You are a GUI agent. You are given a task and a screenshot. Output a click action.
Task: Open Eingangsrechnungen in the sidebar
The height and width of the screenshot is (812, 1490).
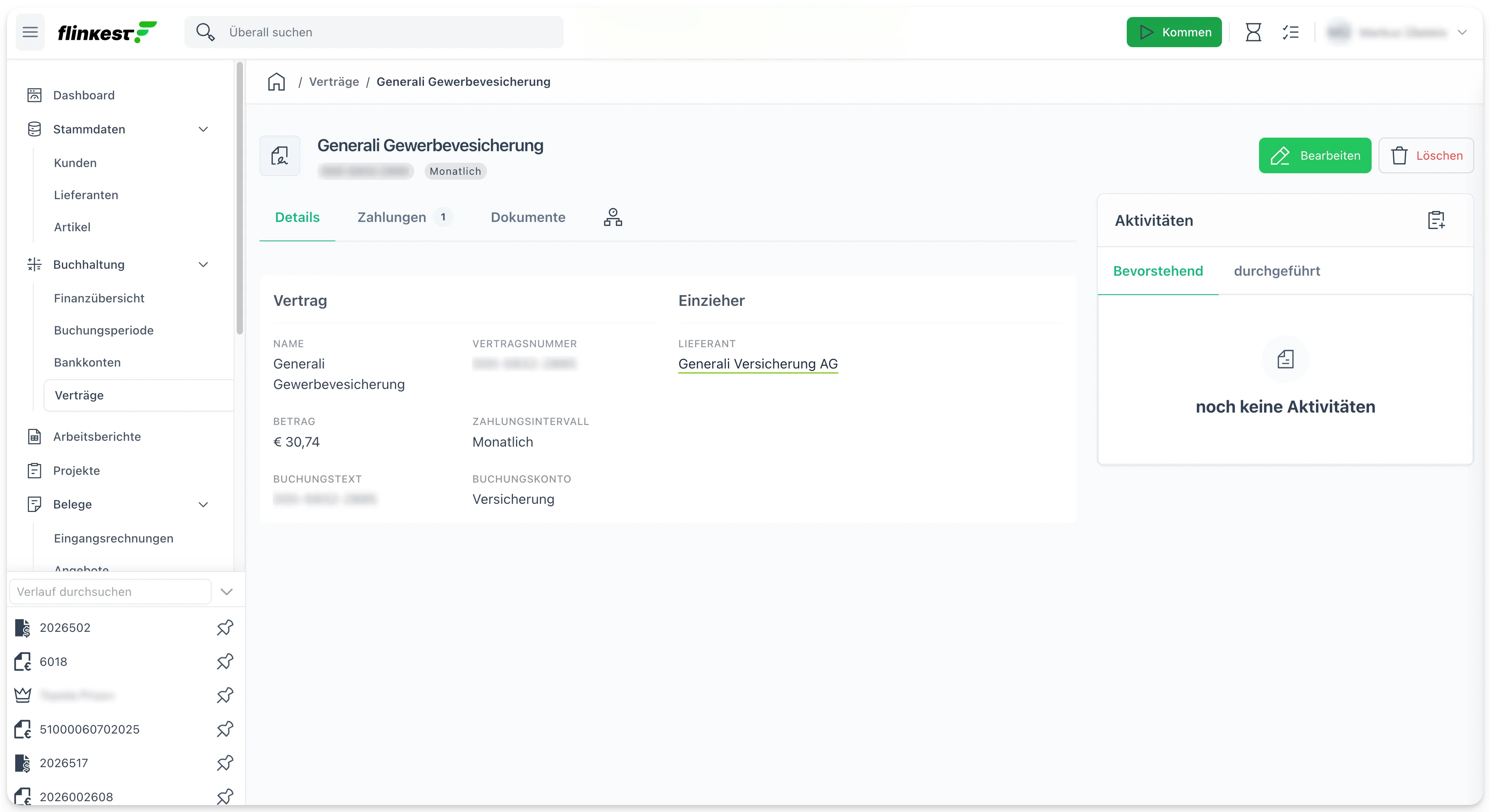(x=113, y=539)
